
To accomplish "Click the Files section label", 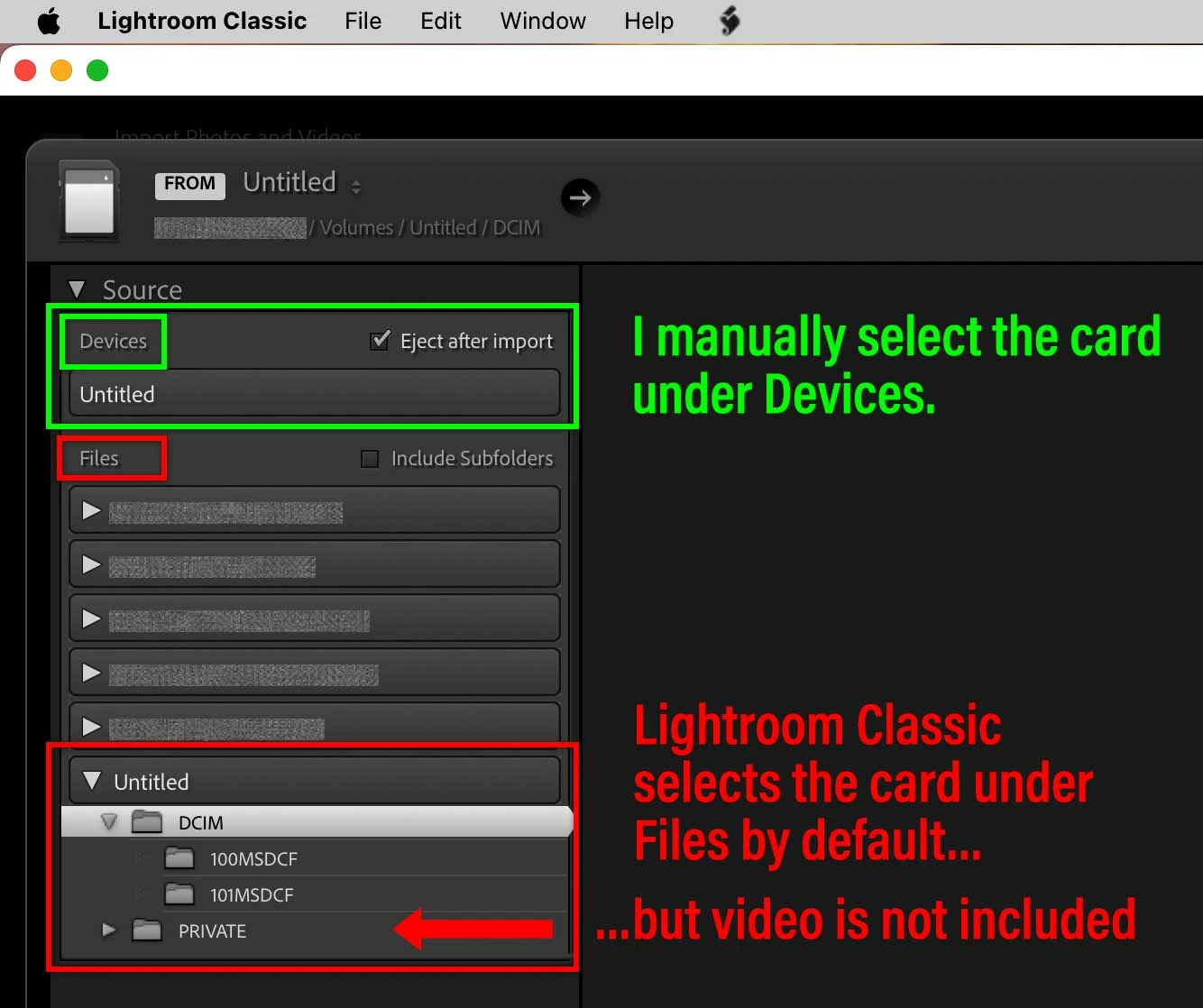I will click(x=99, y=459).
